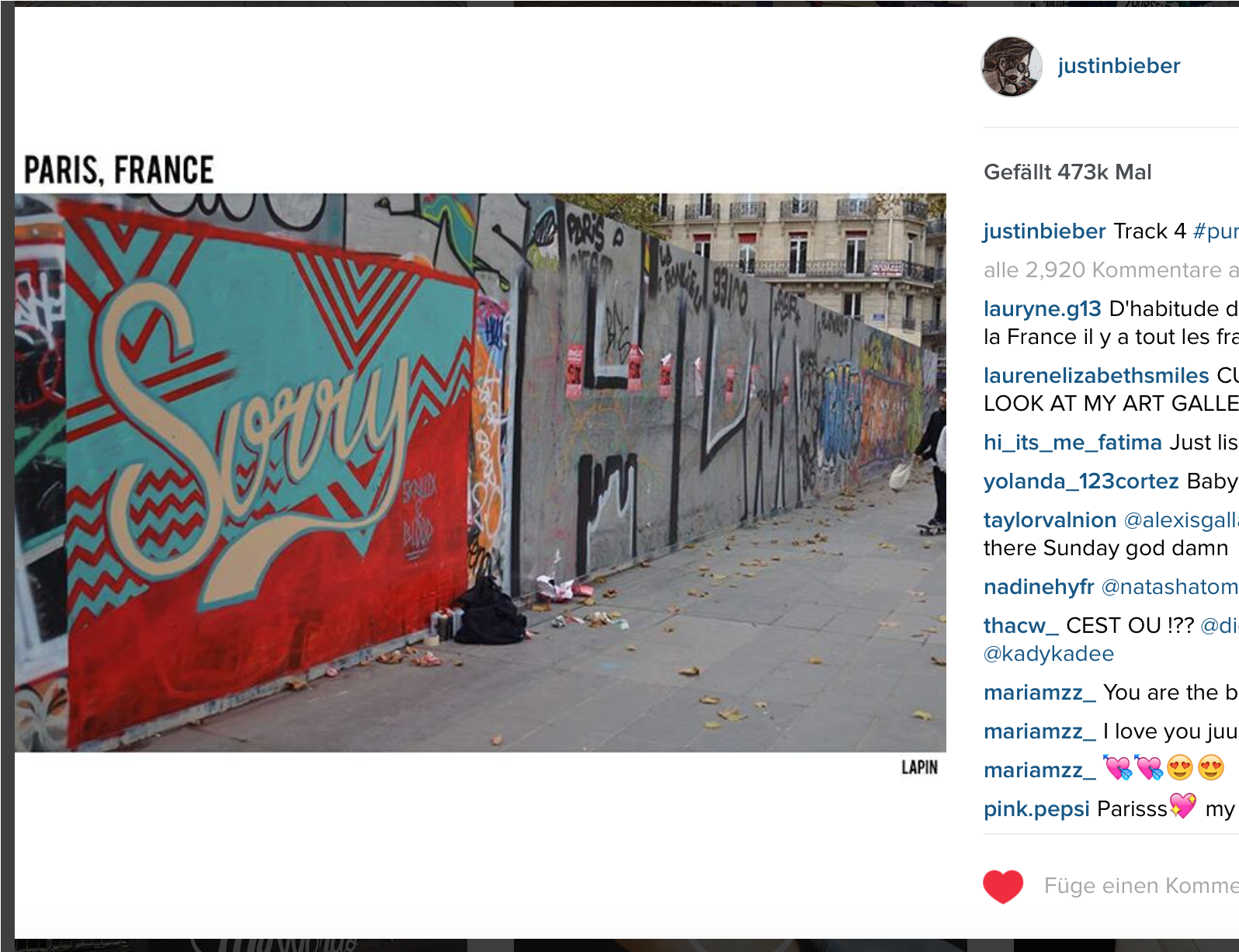Click the @kadykadee mention
The image size is (1239, 952).
click(1049, 654)
